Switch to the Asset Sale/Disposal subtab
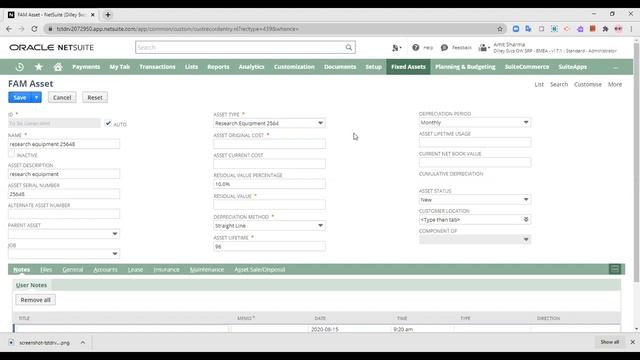Image resolution: width=640 pixels, height=360 pixels. [260, 269]
